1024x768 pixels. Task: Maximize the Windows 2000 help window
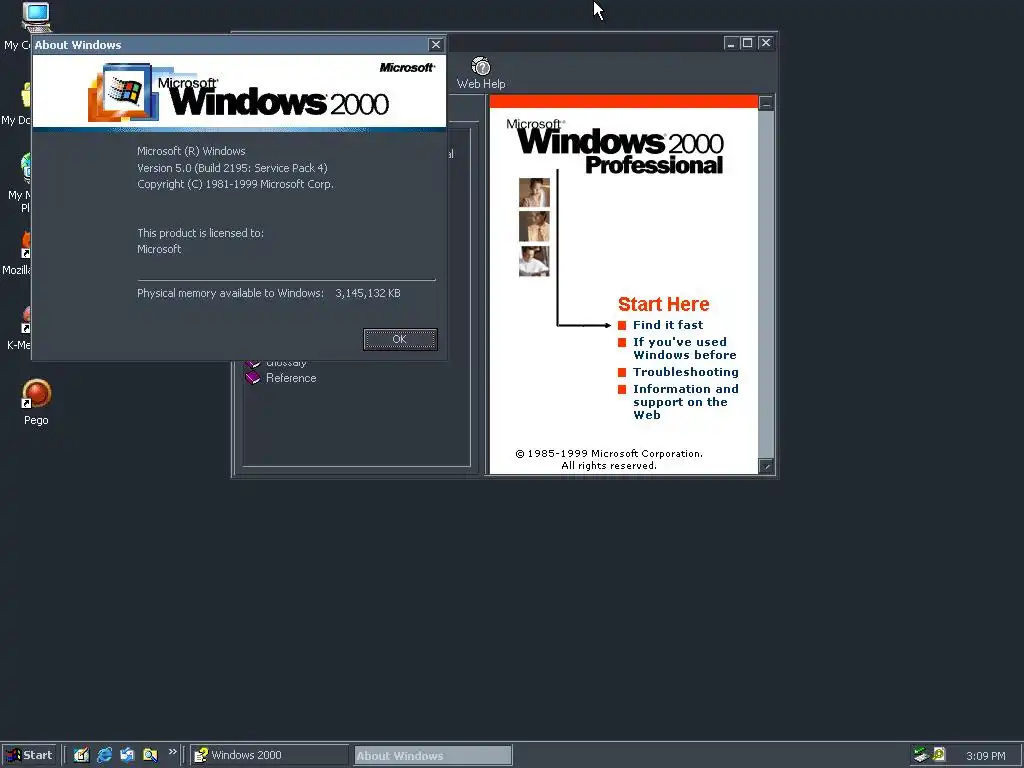point(748,43)
